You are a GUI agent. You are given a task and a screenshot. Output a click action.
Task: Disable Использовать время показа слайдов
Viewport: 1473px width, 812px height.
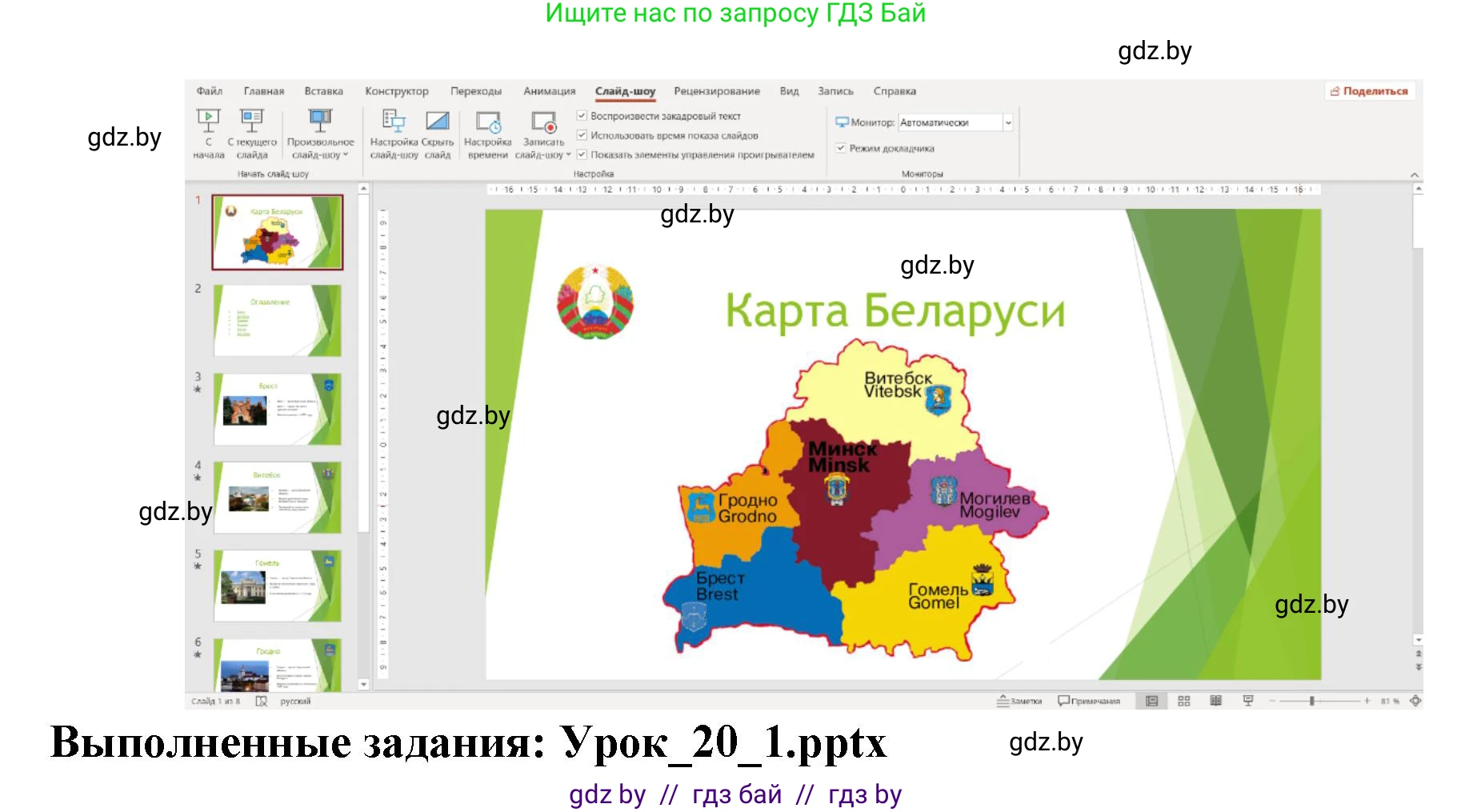(x=582, y=135)
